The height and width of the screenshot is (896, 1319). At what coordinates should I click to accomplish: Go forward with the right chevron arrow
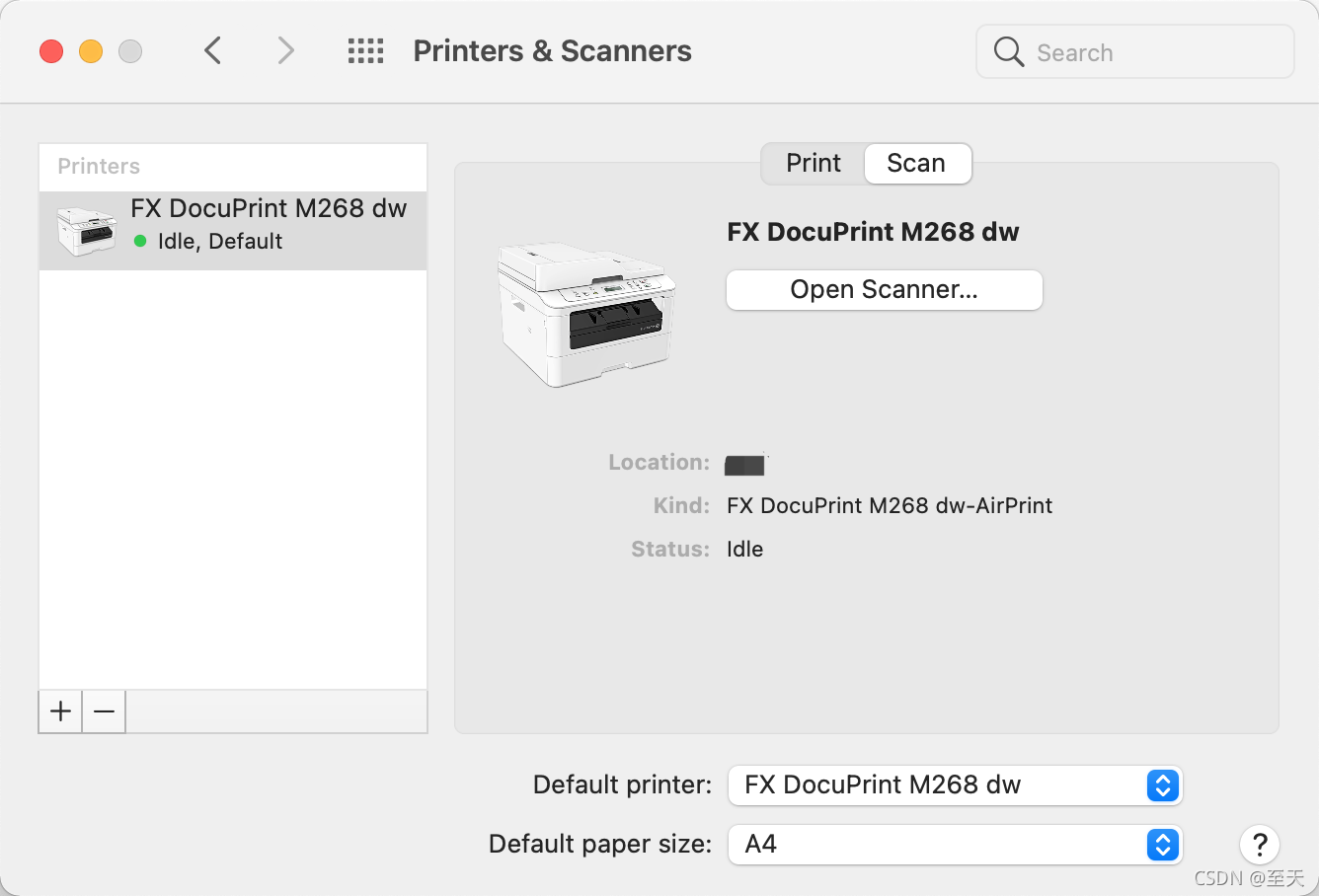pos(285,50)
